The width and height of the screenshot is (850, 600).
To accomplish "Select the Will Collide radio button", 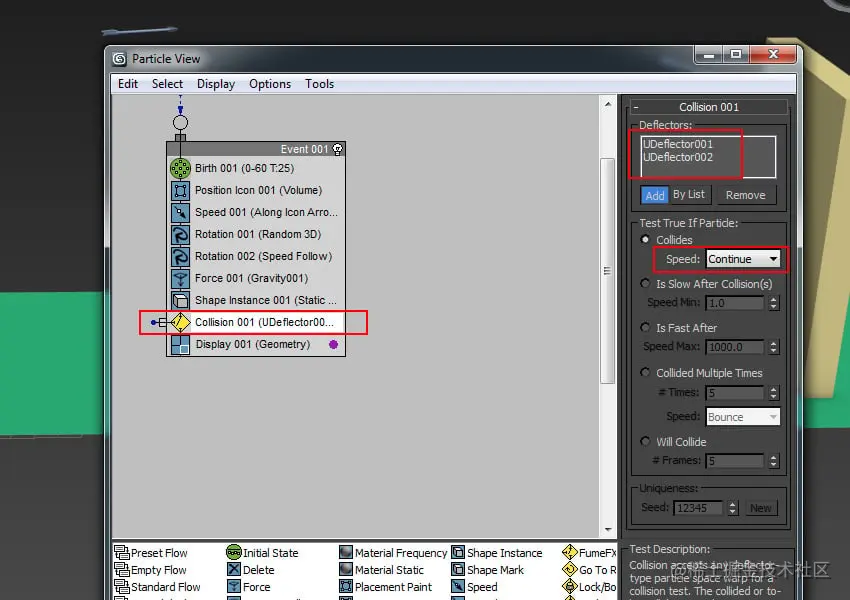I will coord(645,441).
